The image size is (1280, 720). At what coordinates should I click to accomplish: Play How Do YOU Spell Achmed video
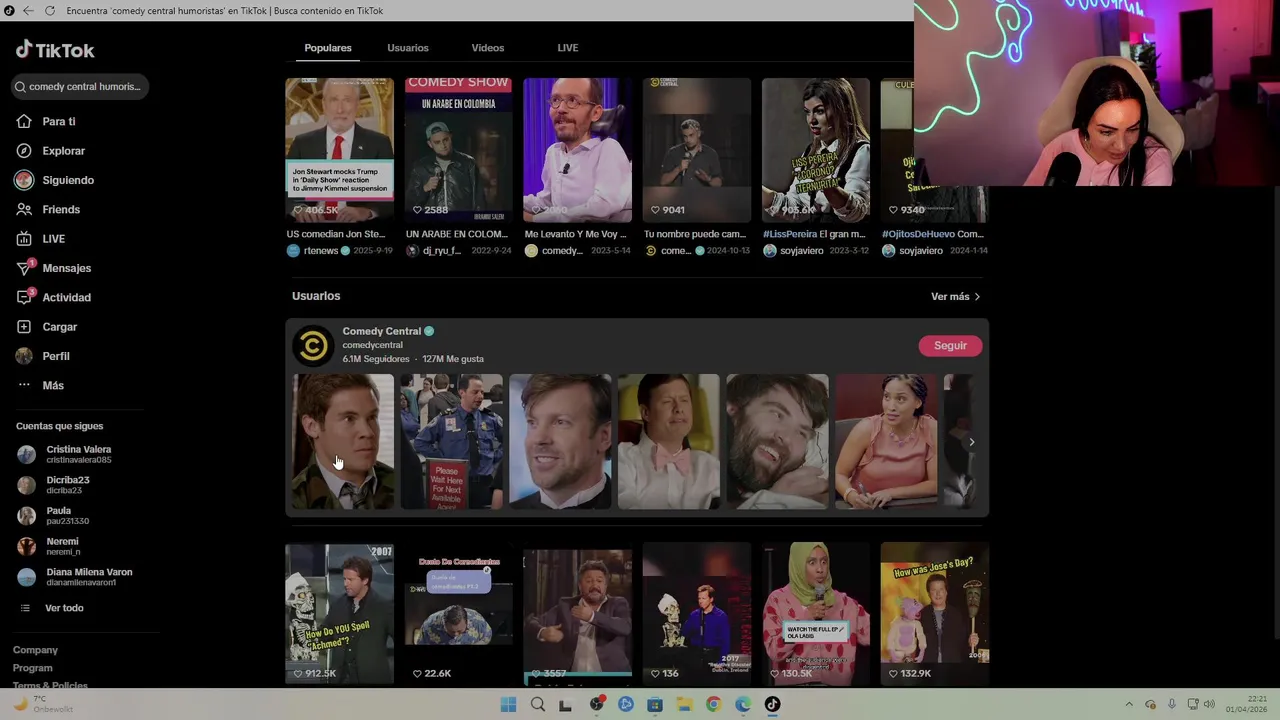pos(340,614)
